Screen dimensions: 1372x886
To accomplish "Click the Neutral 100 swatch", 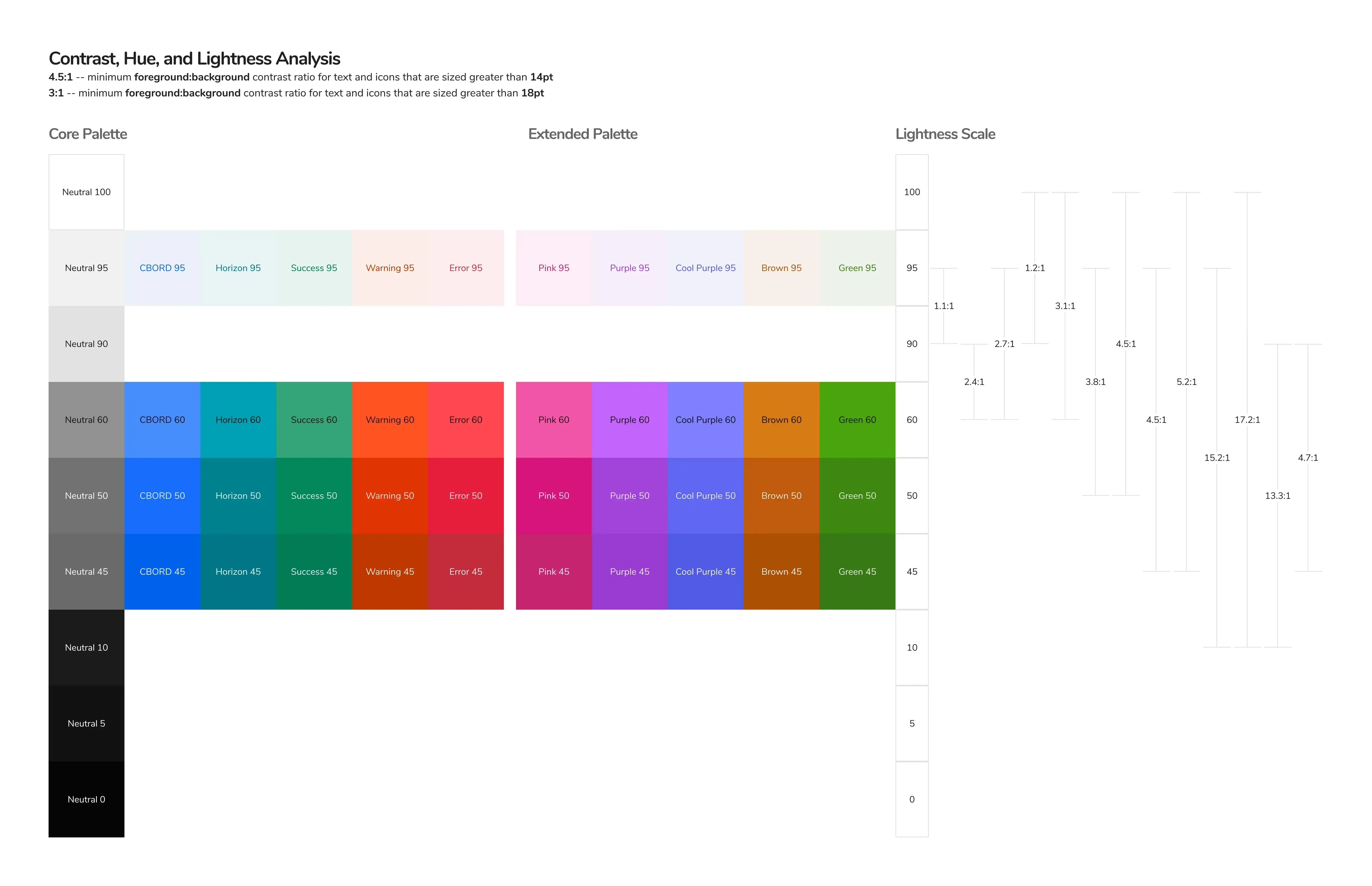I will coord(86,192).
